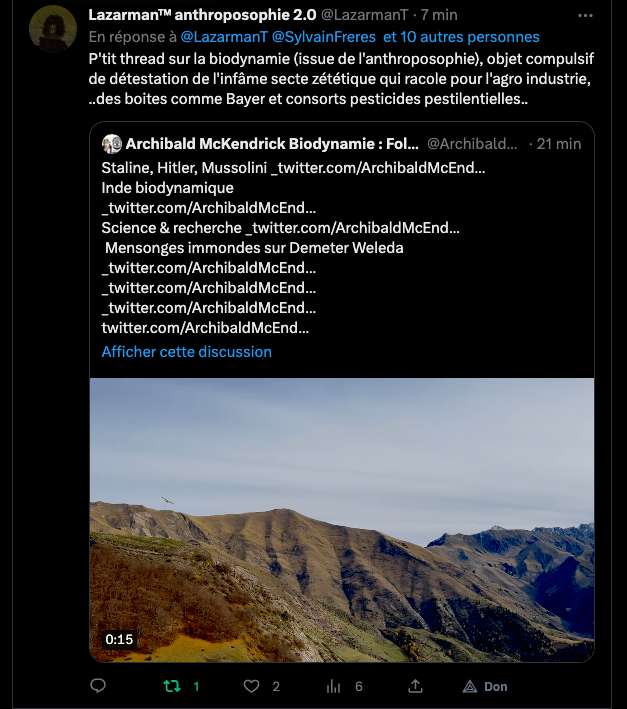This screenshot has height=709, width=627.
Task: Open the view analytics bar chart icon
Action: [x=333, y=686]
